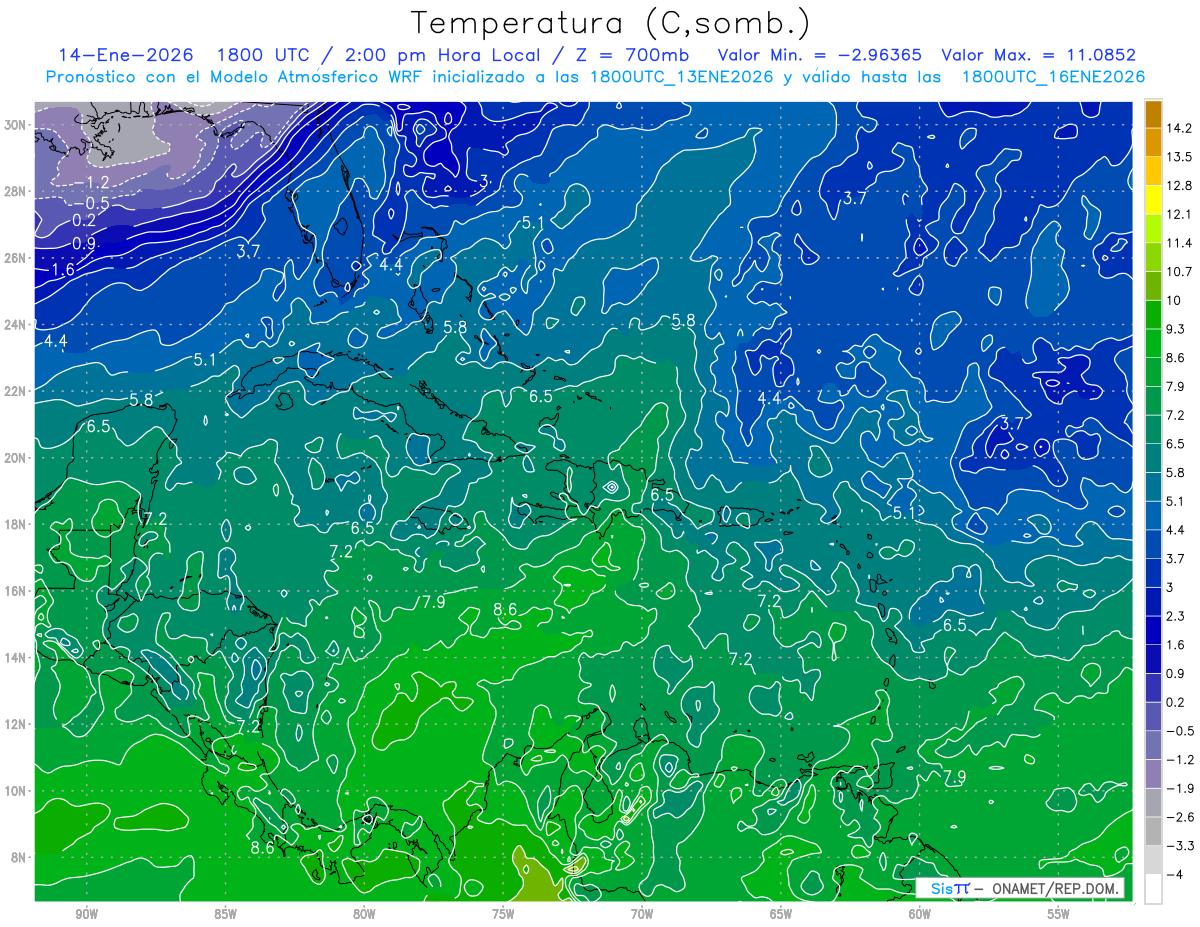Select the 60W longitude axis label
The width and height of the screenshot is (1200, 927).
(919, 914)
